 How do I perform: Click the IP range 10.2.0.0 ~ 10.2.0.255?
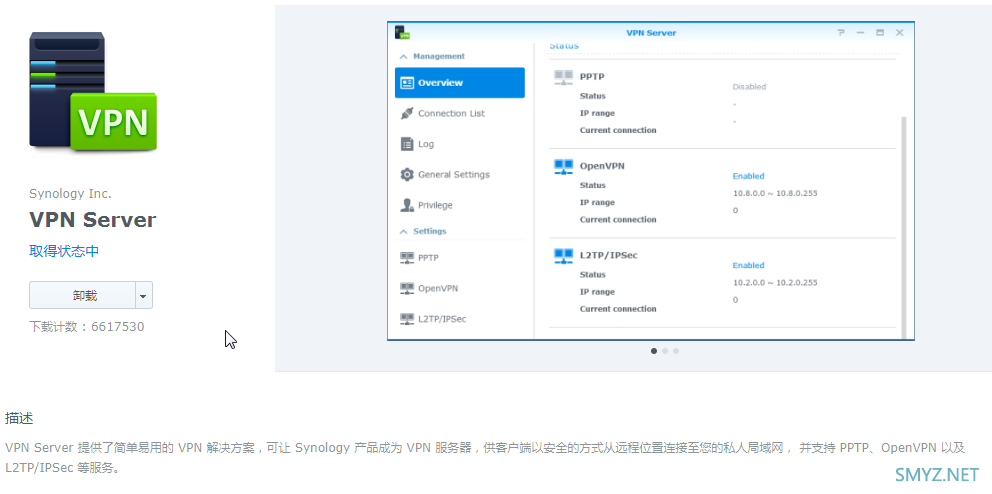coord(775,282)
